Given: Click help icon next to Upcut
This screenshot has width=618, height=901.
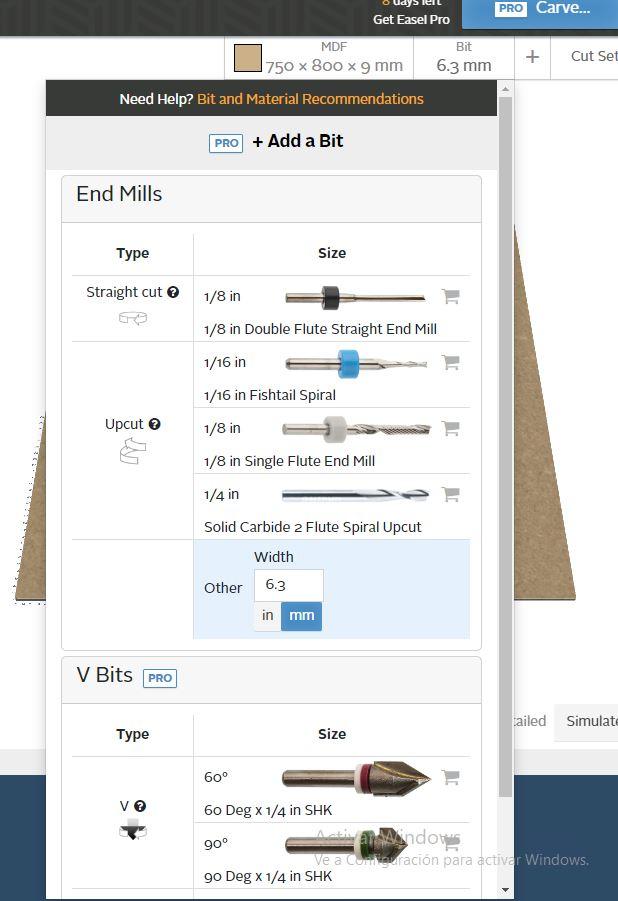Looking at the screenshot, I should pyautogui.click(x=154, y=424).
